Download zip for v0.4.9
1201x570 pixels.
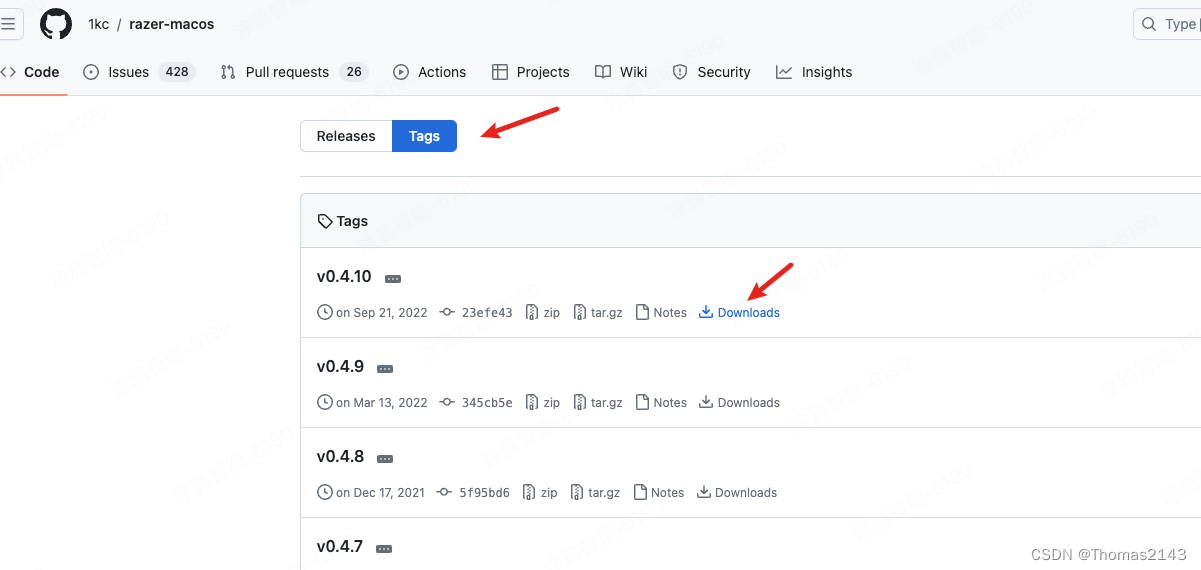point(543,402)
